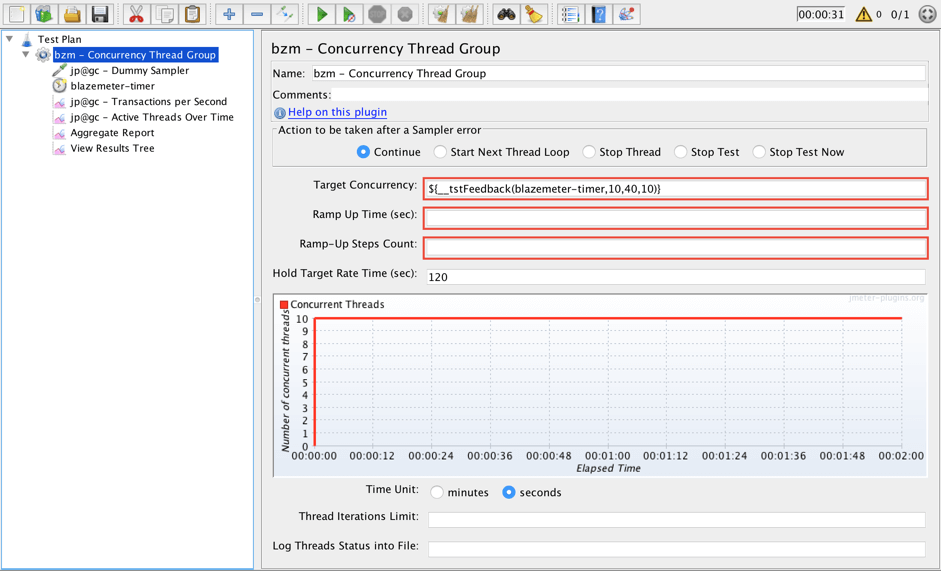Shutdown the test gracefully

405,14
